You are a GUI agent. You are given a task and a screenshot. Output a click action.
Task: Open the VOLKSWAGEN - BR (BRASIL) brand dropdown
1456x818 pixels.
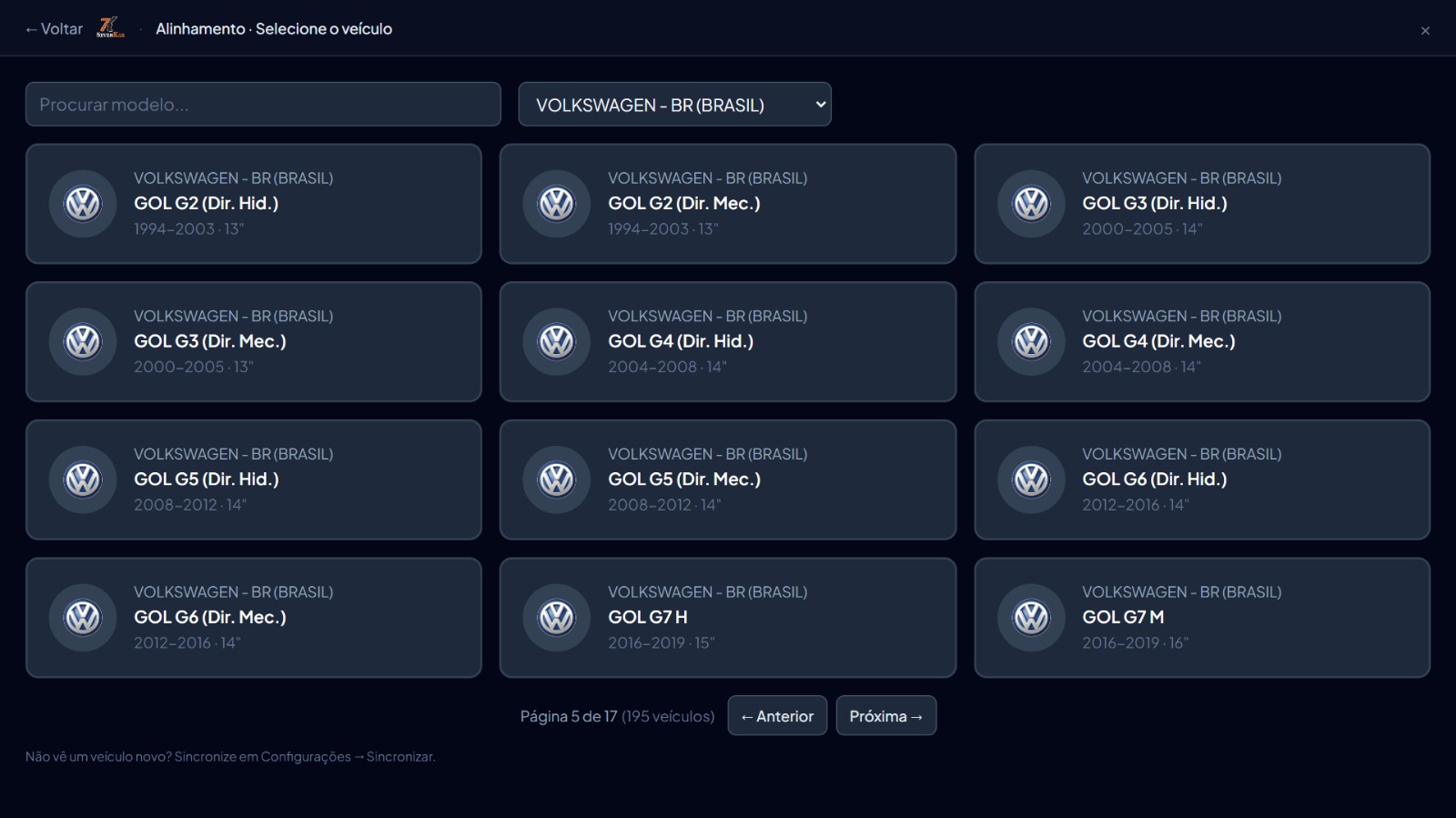point(674,105)
